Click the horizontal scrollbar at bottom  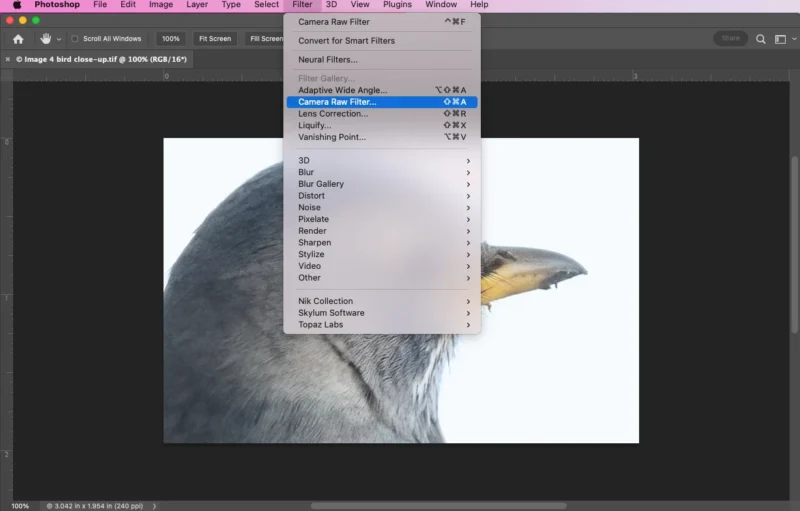coord(400,506)
